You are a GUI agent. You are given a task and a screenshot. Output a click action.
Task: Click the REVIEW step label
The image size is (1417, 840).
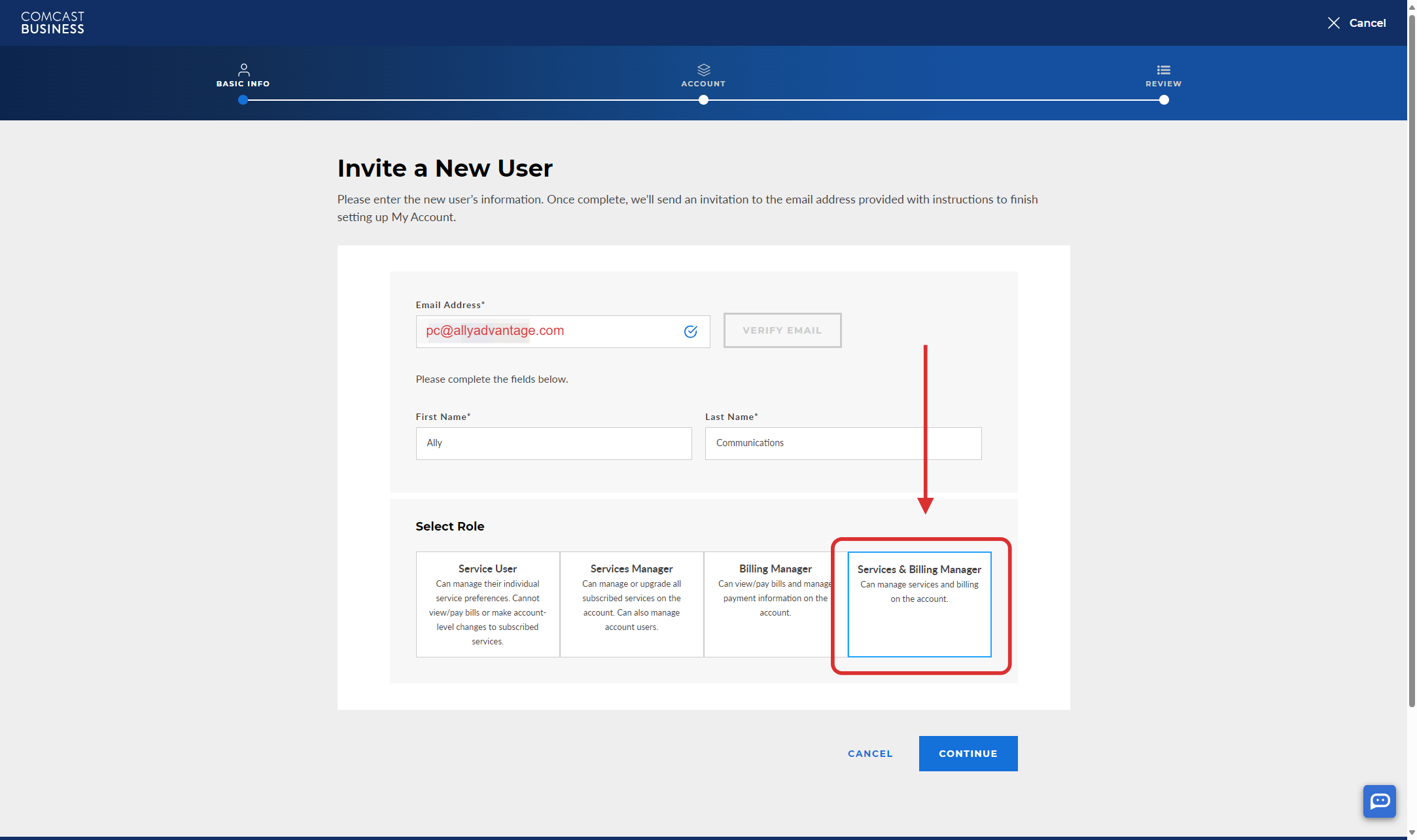[x=1163, y=84]
